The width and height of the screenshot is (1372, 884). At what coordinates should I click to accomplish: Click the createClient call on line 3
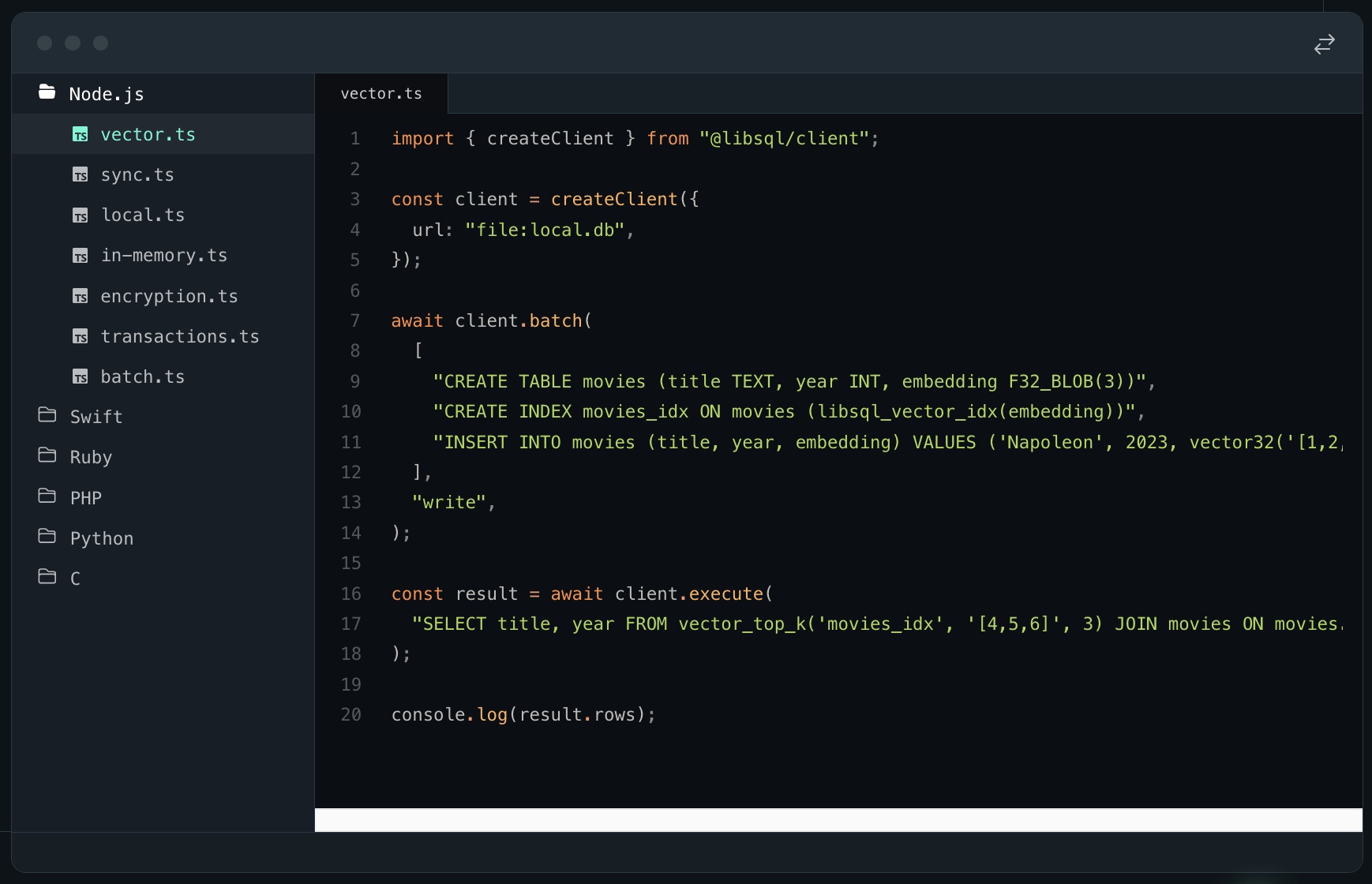pos(614,200)
